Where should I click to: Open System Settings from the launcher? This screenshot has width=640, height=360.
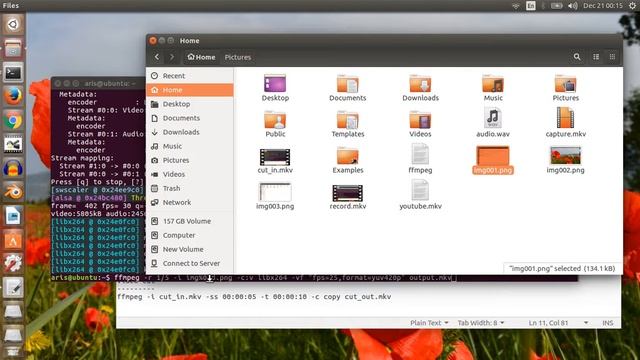point(13,263)
